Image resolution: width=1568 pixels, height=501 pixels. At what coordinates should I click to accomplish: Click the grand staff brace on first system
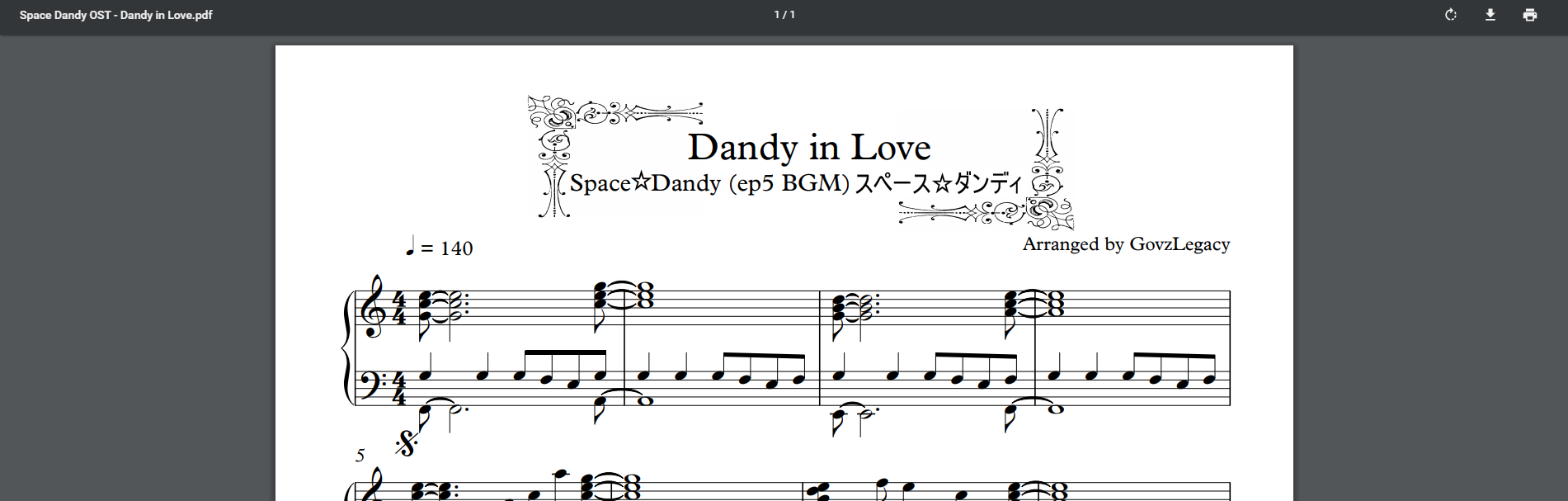click(346, 347)
